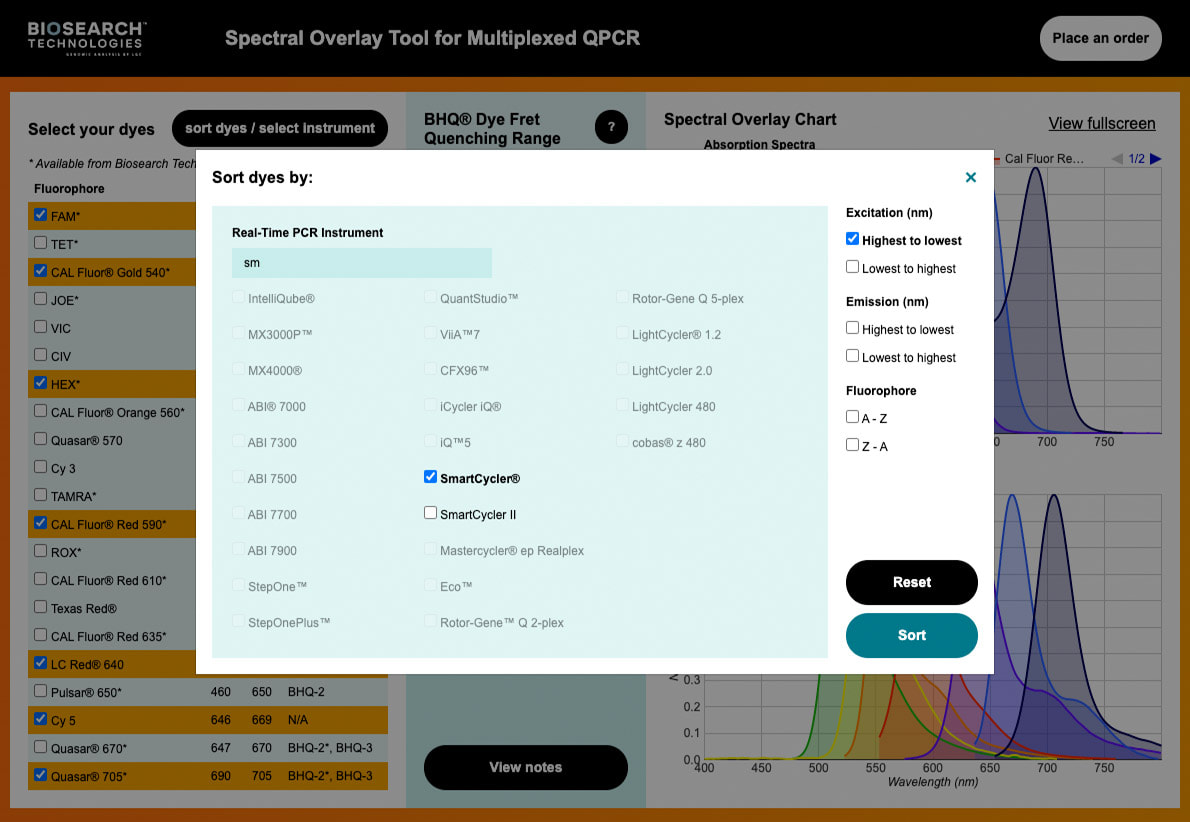Click the 'Real-Time PCR Instrument' label

tap(307, 233)
